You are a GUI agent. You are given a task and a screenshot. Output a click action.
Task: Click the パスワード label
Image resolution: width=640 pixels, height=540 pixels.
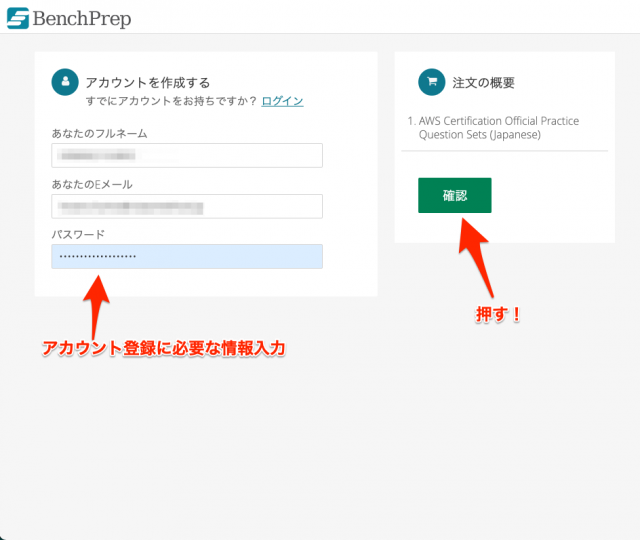point(78,235)
